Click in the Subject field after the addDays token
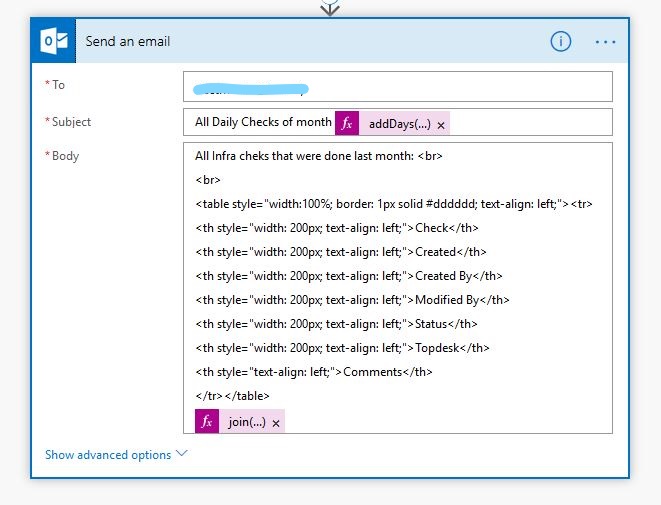Viewport: 661px width, 505px height. click(530, 122)
